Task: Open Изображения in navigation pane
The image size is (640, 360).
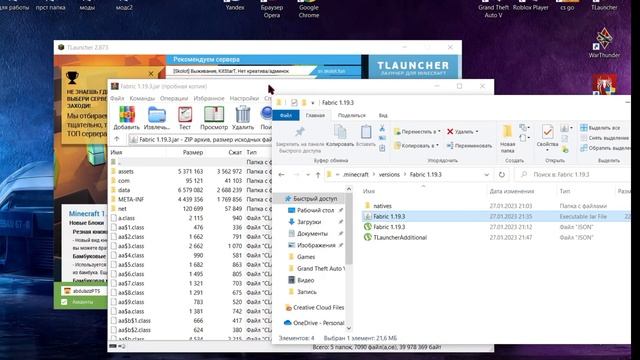Action: pyautogui.click(x=316, y=245)
